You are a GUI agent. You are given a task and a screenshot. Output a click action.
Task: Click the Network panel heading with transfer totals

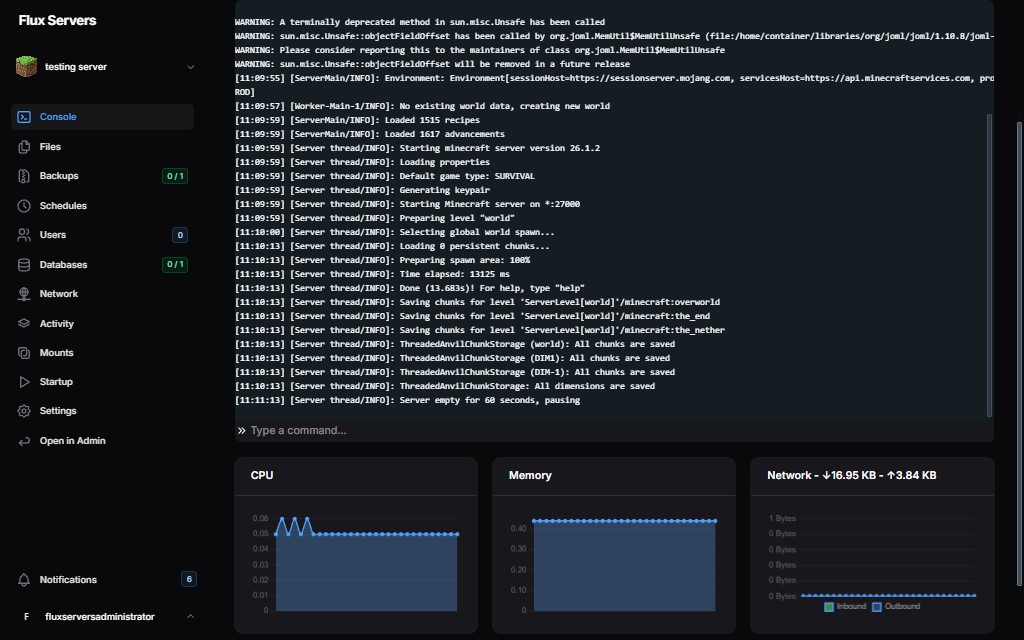pyautogui.click(x=852, y=475)
